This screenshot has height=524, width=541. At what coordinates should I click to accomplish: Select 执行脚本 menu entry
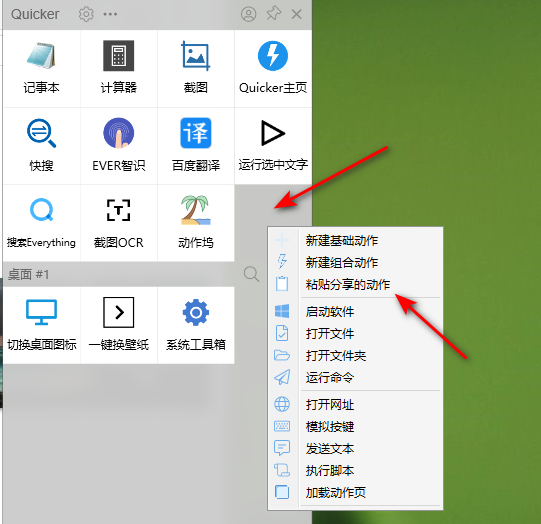355,471
